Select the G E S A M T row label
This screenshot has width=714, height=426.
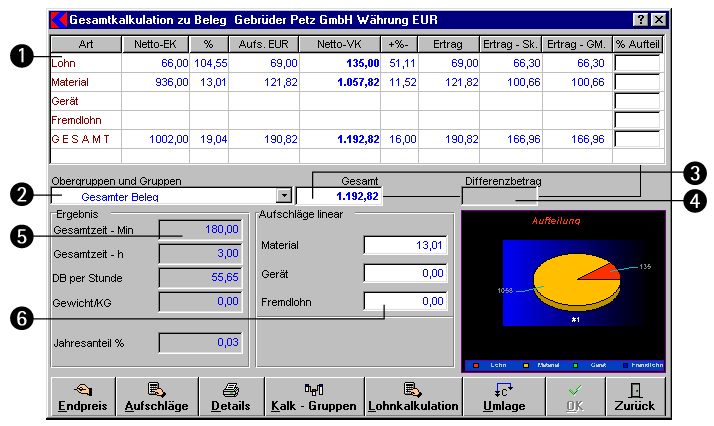coord(80,139)
